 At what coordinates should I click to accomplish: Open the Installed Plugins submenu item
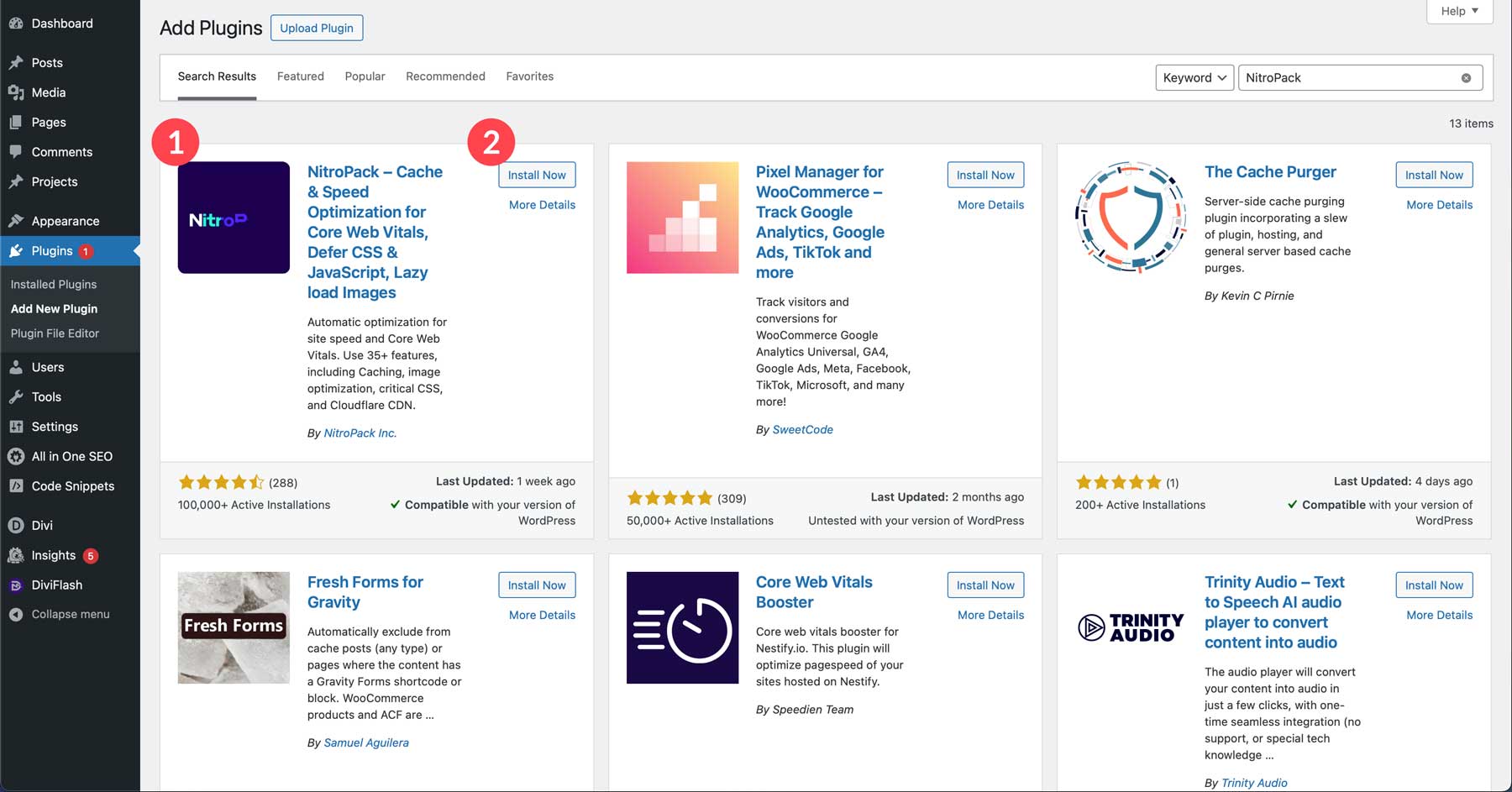tap(54, 285)
